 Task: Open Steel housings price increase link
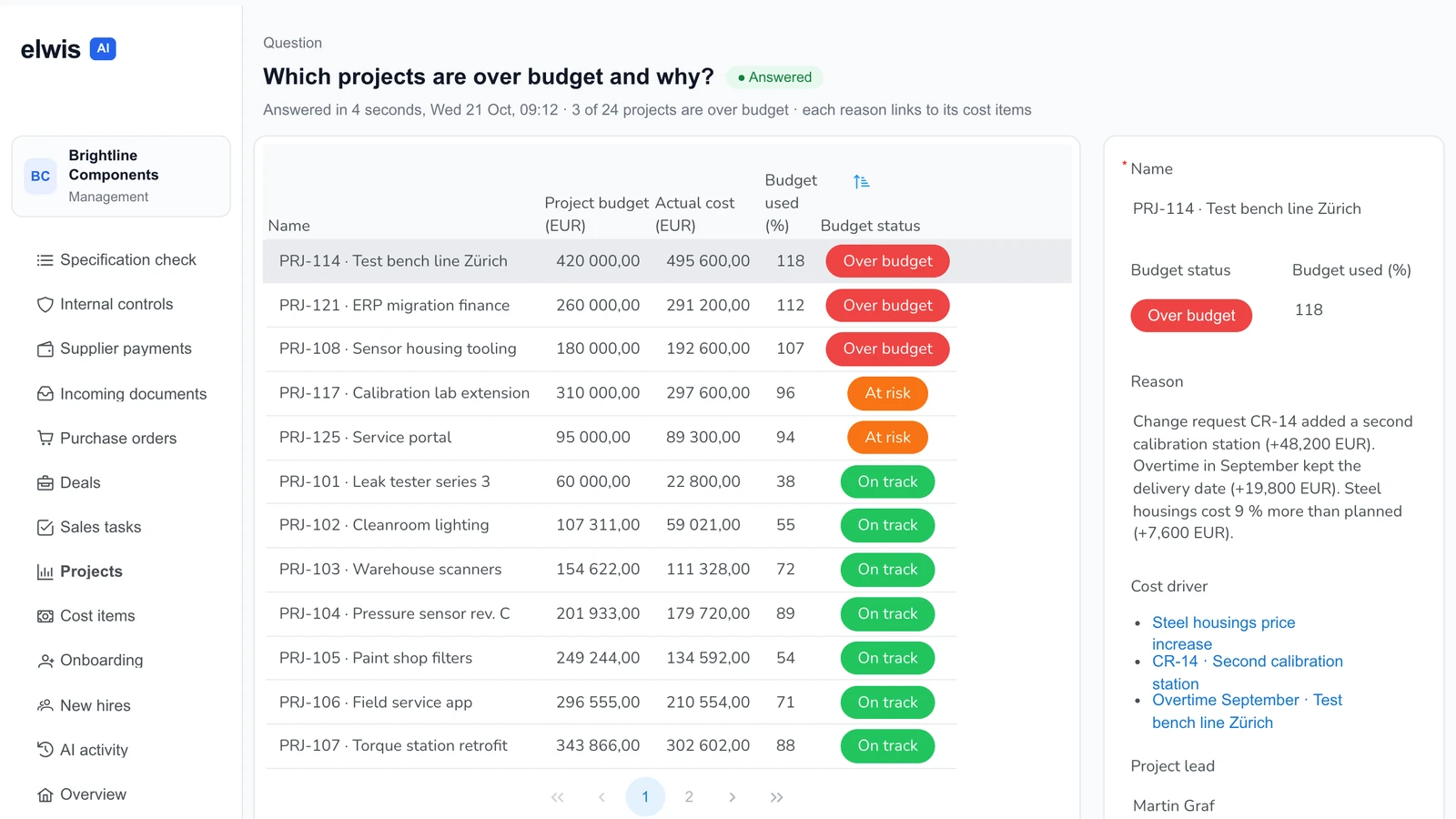tap(1223, 633)
